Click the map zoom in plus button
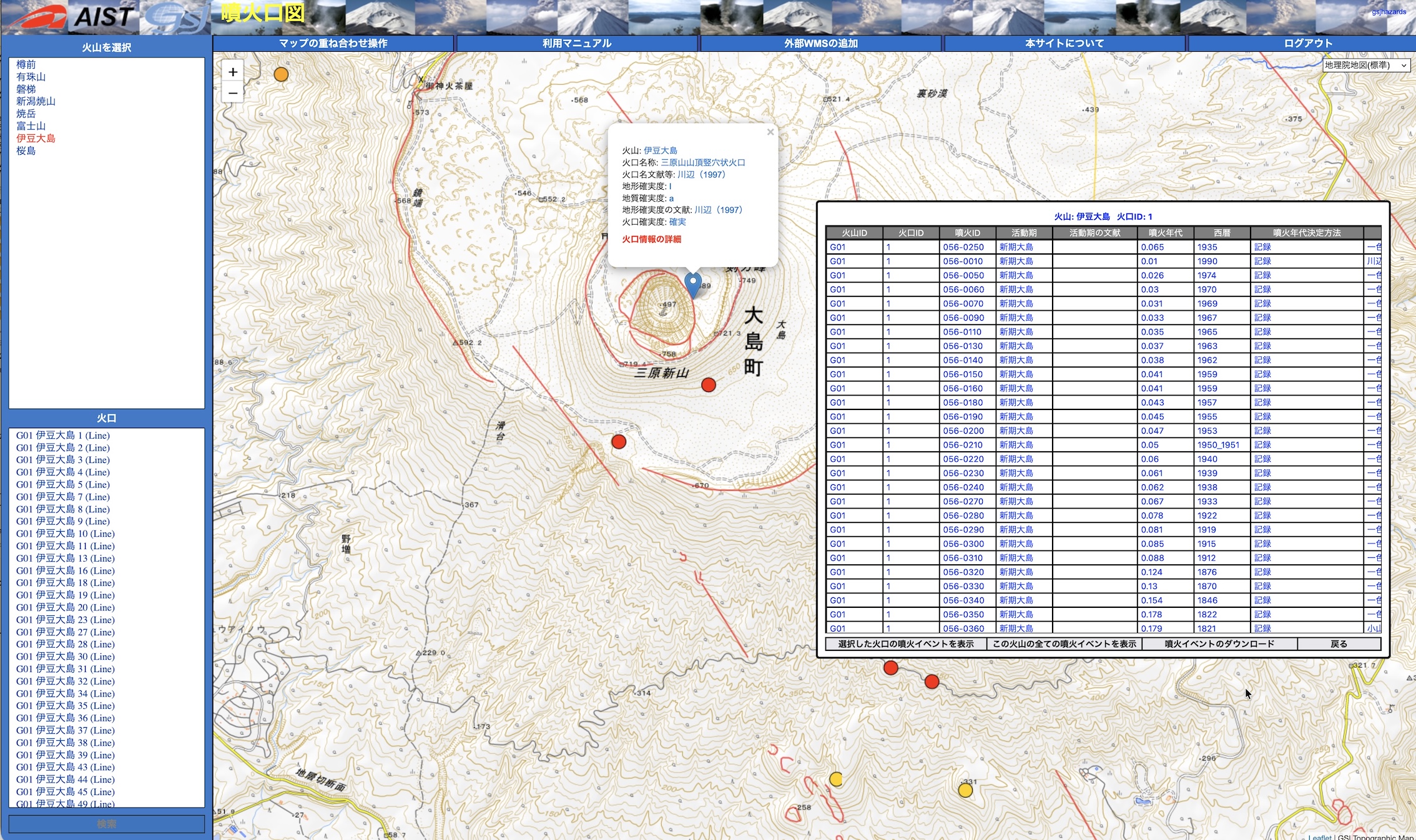Viewport: 1416px width, 840px height. click(x=233, y=72)
